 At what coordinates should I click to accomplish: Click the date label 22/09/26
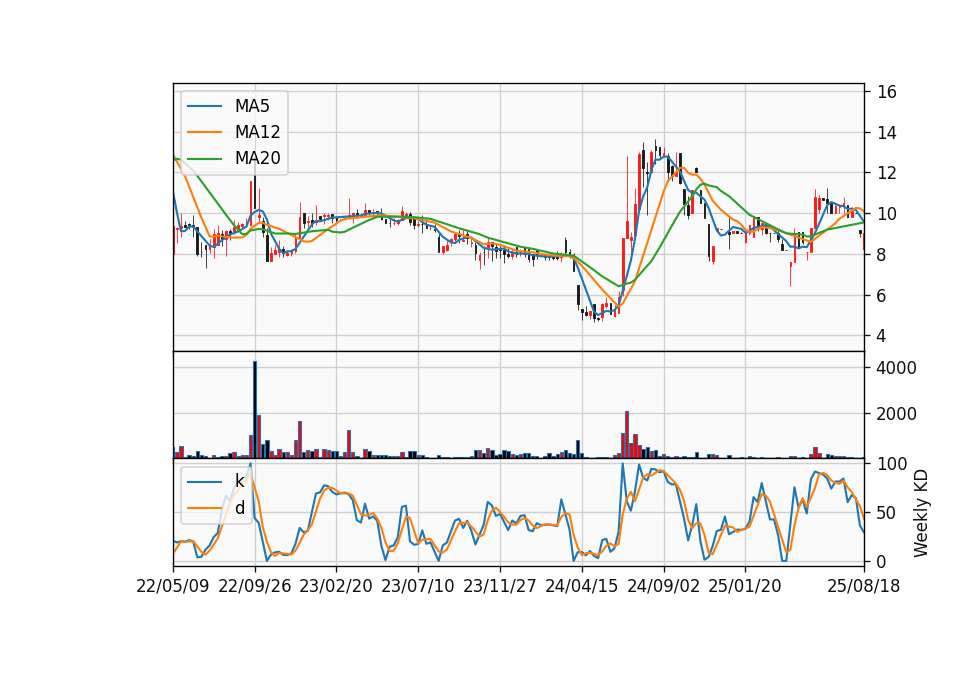tap(255, 586)
